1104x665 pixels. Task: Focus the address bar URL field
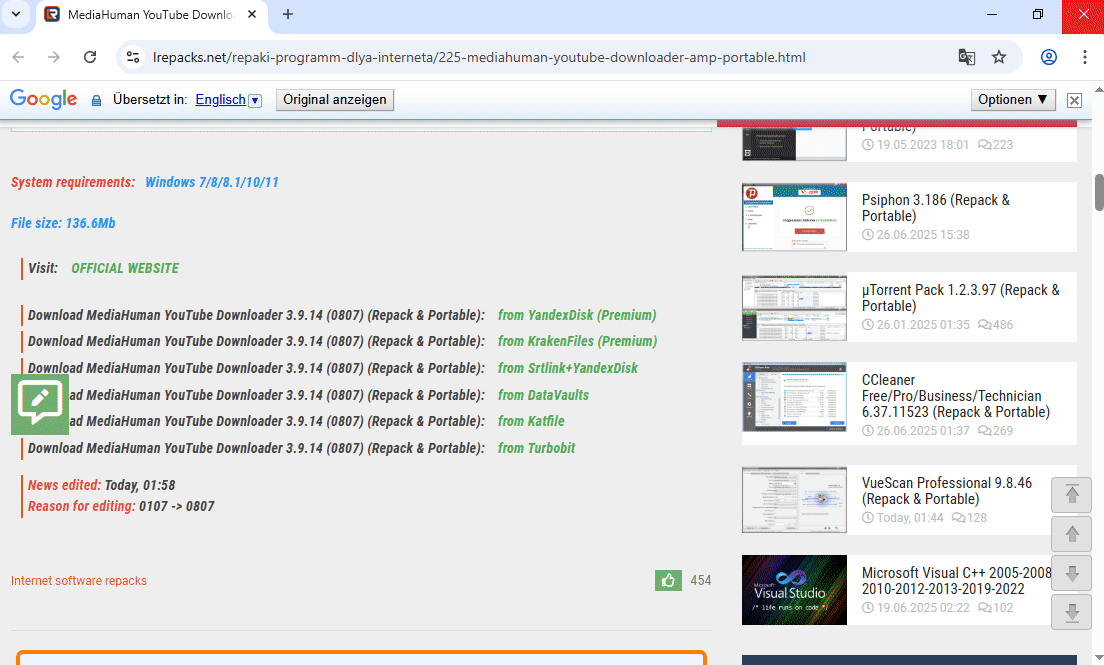click(479, 57)
